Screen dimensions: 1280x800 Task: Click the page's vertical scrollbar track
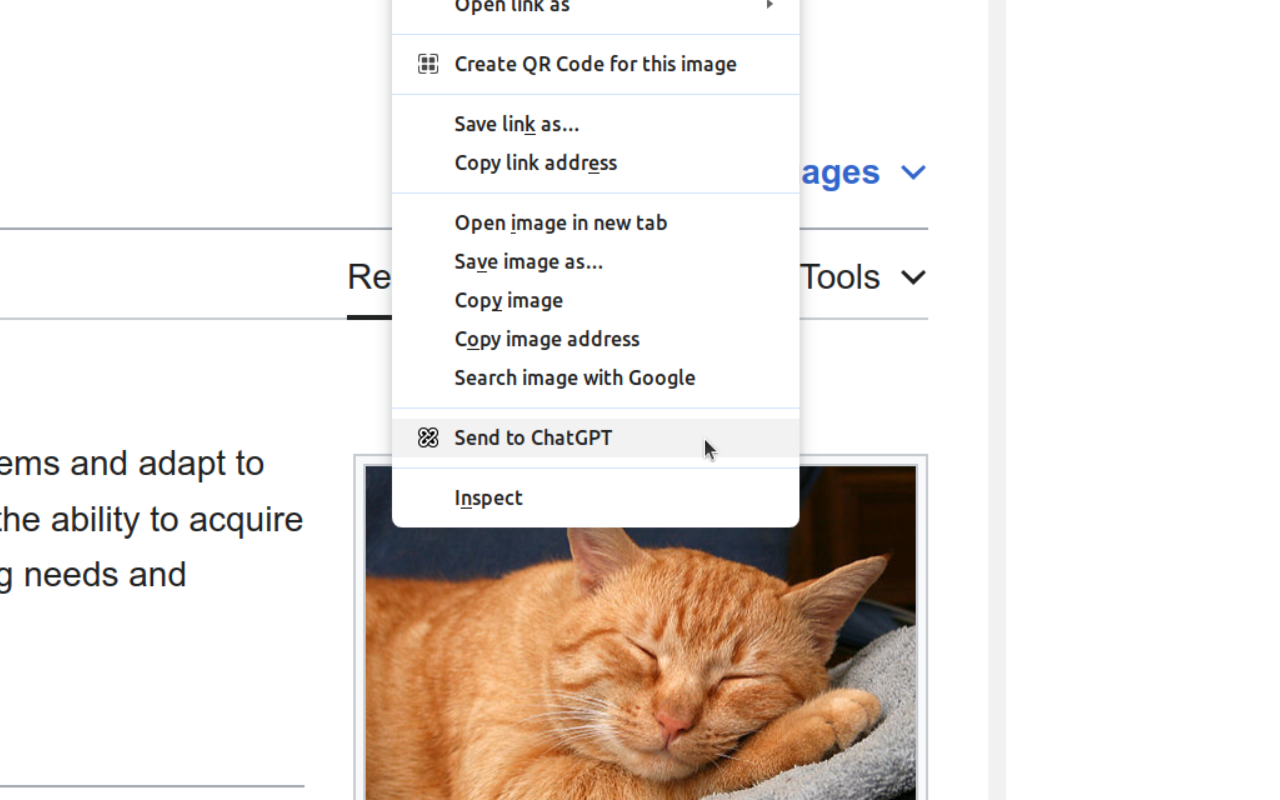[x=997, y=400]
